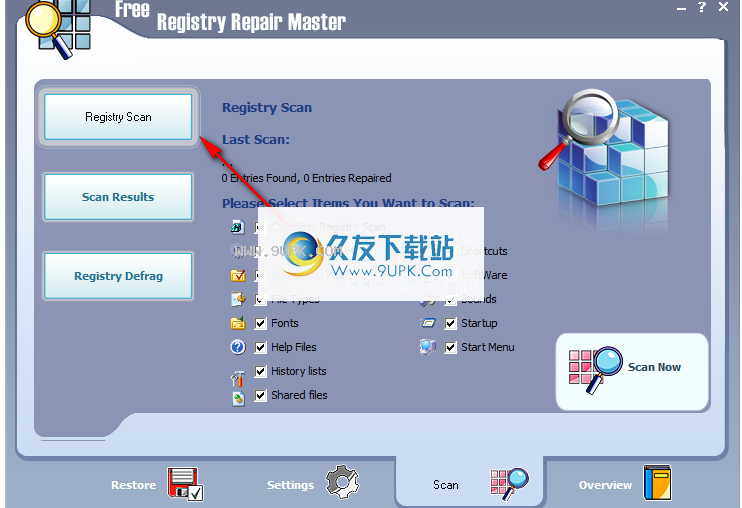Image resolution: width=742 pixels, height=508 pixels.
Task: Uncheck the Help Files checkbox
Action: click(261, 348)
